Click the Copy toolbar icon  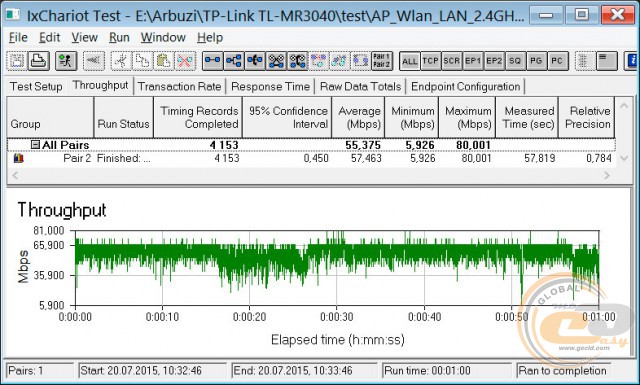coord(142,61)
